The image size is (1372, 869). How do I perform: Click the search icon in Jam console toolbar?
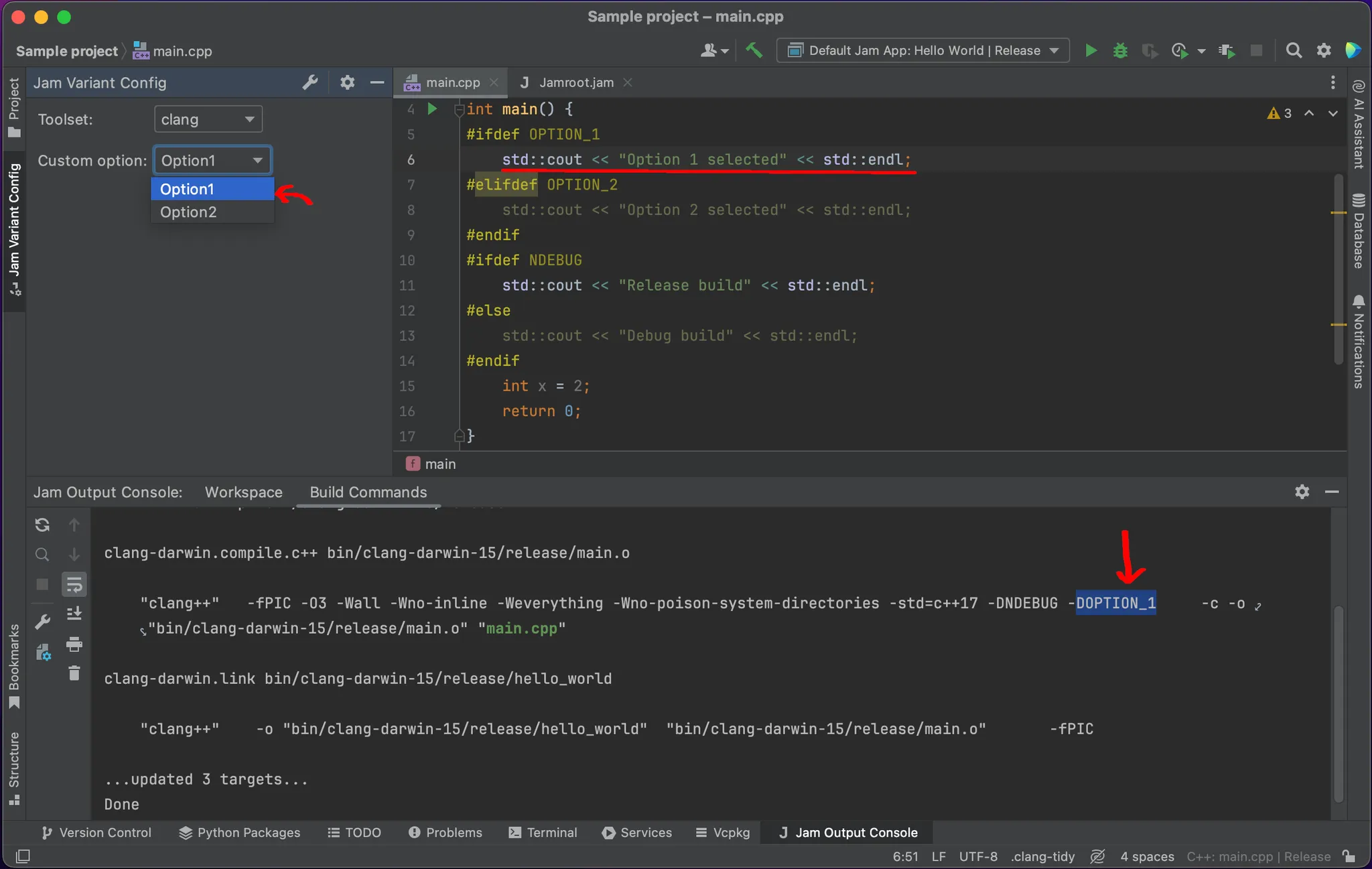(x=42, y=555)
